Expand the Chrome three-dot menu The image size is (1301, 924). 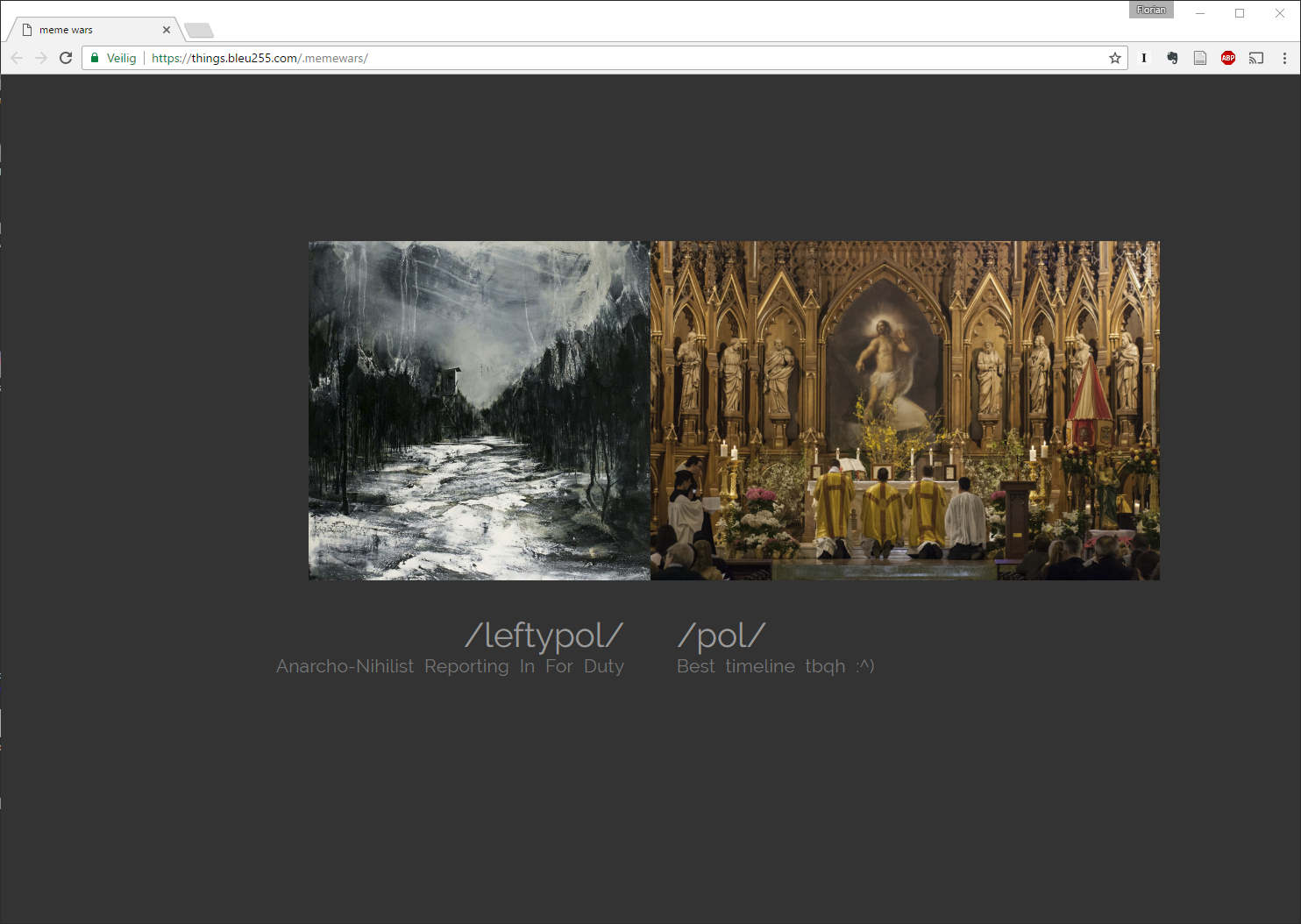point(1284,58)
